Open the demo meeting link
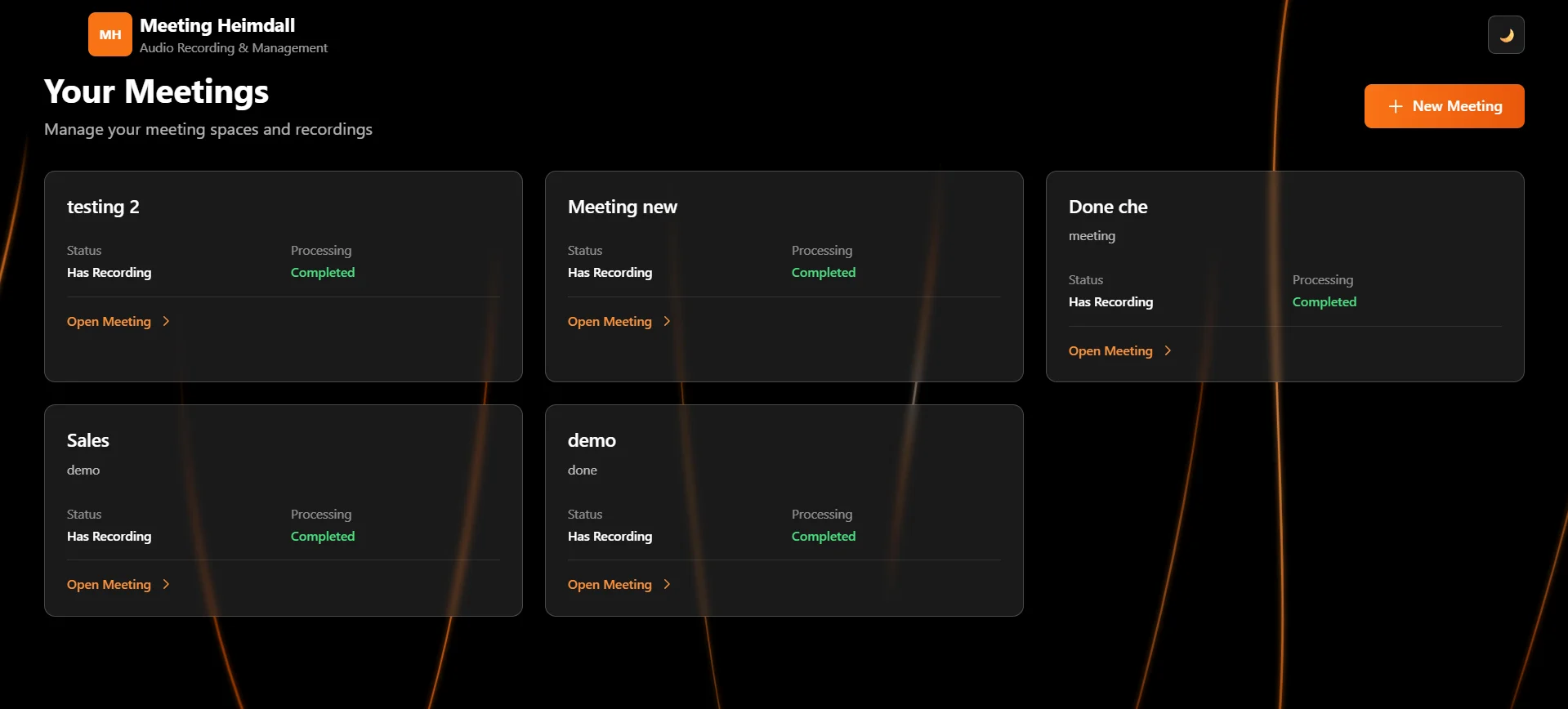Screen dimensions: 1568x709 click(610, 585)
